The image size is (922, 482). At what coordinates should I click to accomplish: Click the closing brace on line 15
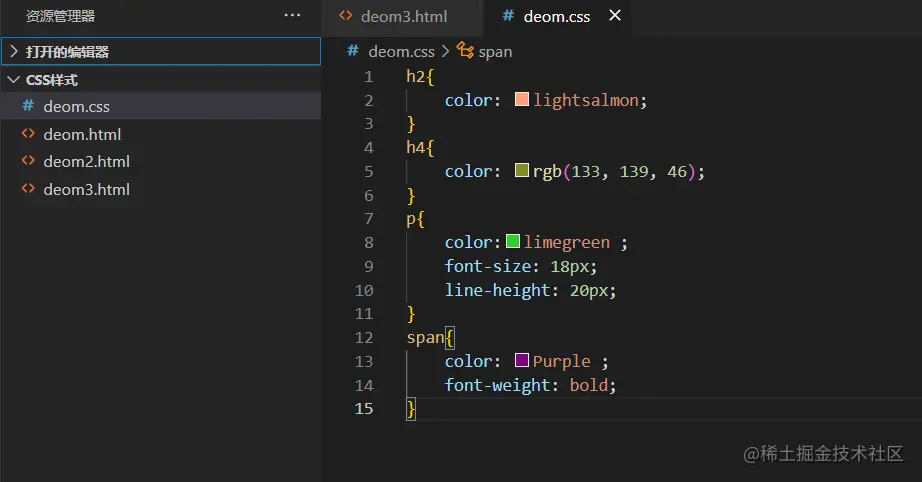click(411, 409)
